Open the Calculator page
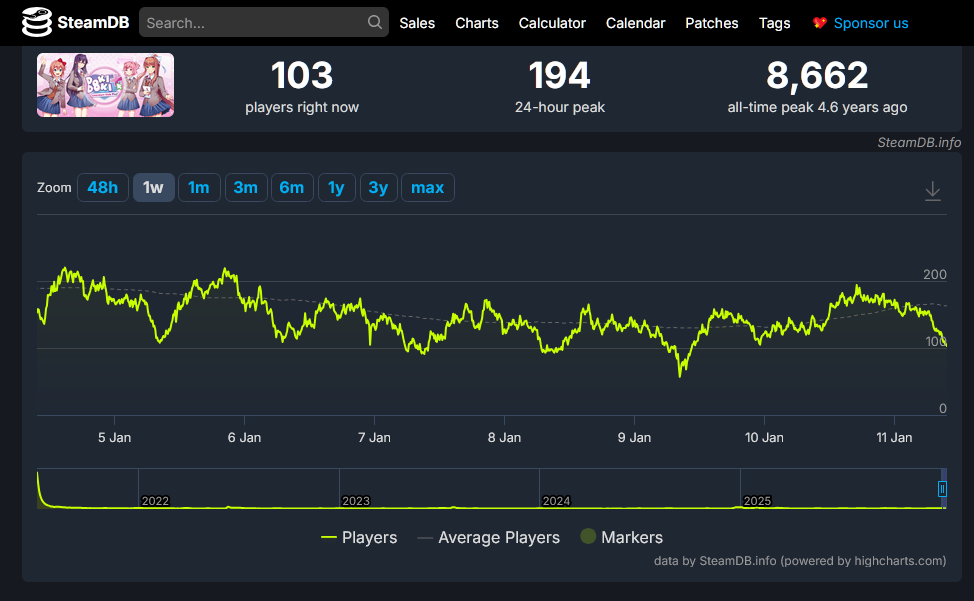The width and height of the screenshot is (974, 601). (x=552, y=23)
